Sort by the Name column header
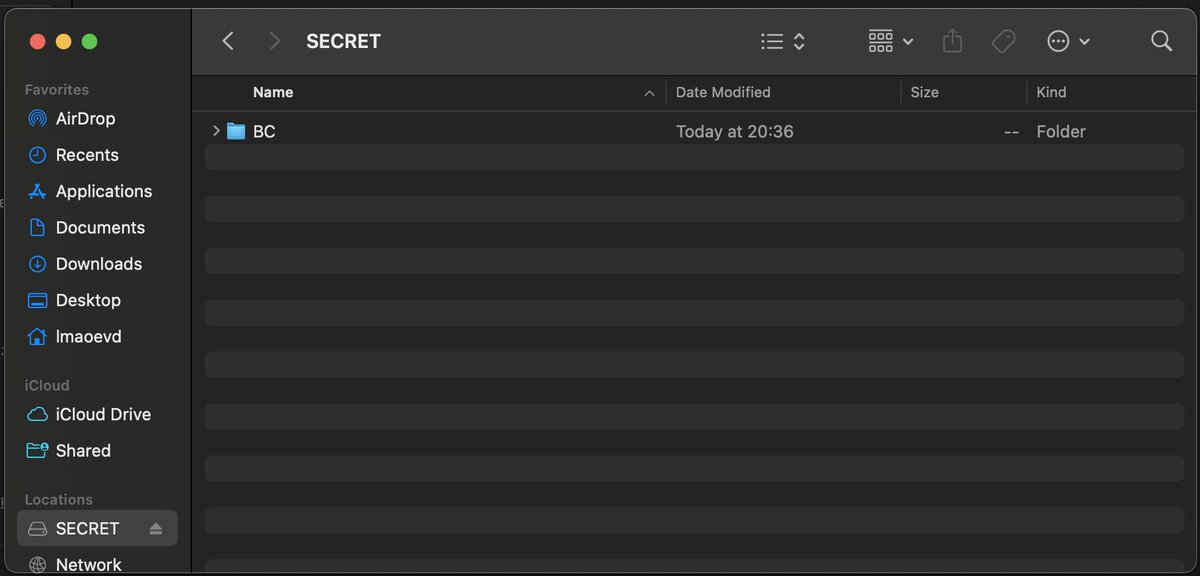Screen dimensions: 1200x576 pos(273,92)
